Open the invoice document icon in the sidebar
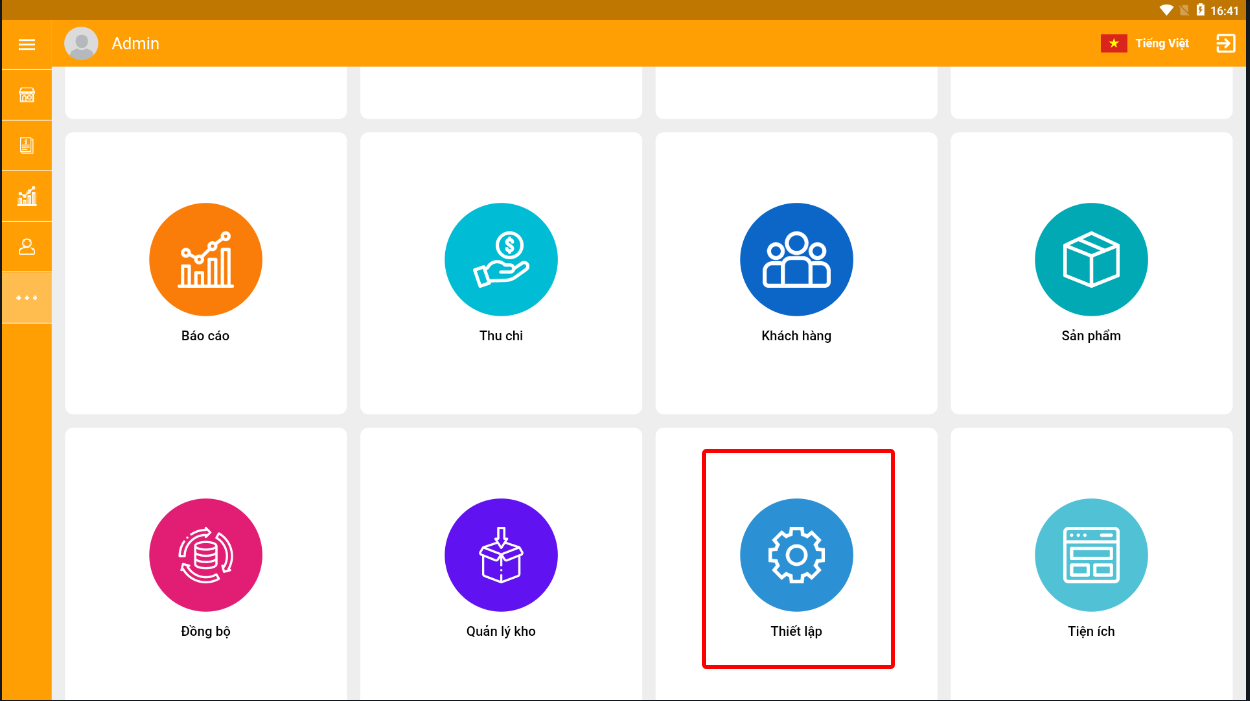The height and width of the screenshot is (701, 1250). point(27,146)
